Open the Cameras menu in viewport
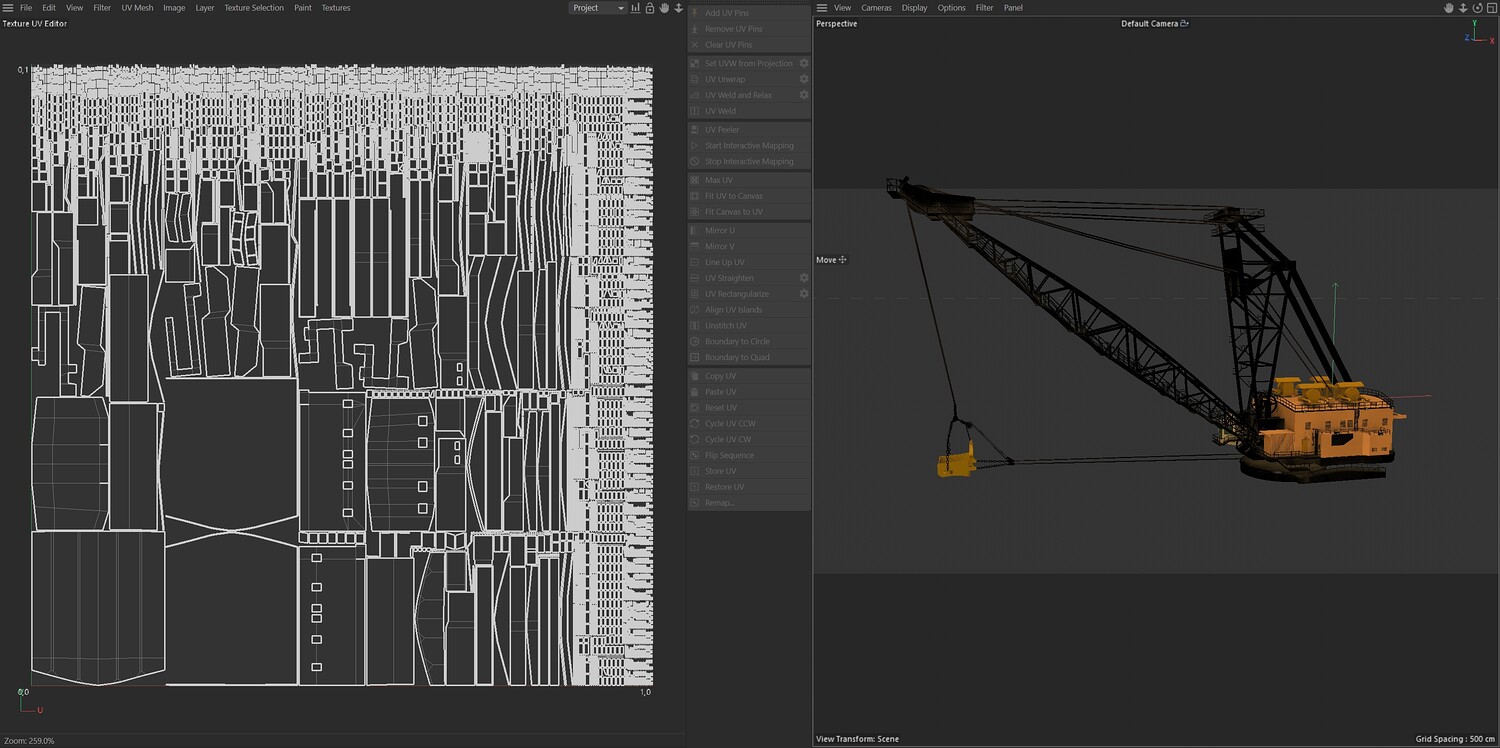1500x748 pixels. [x=876, y=8]
